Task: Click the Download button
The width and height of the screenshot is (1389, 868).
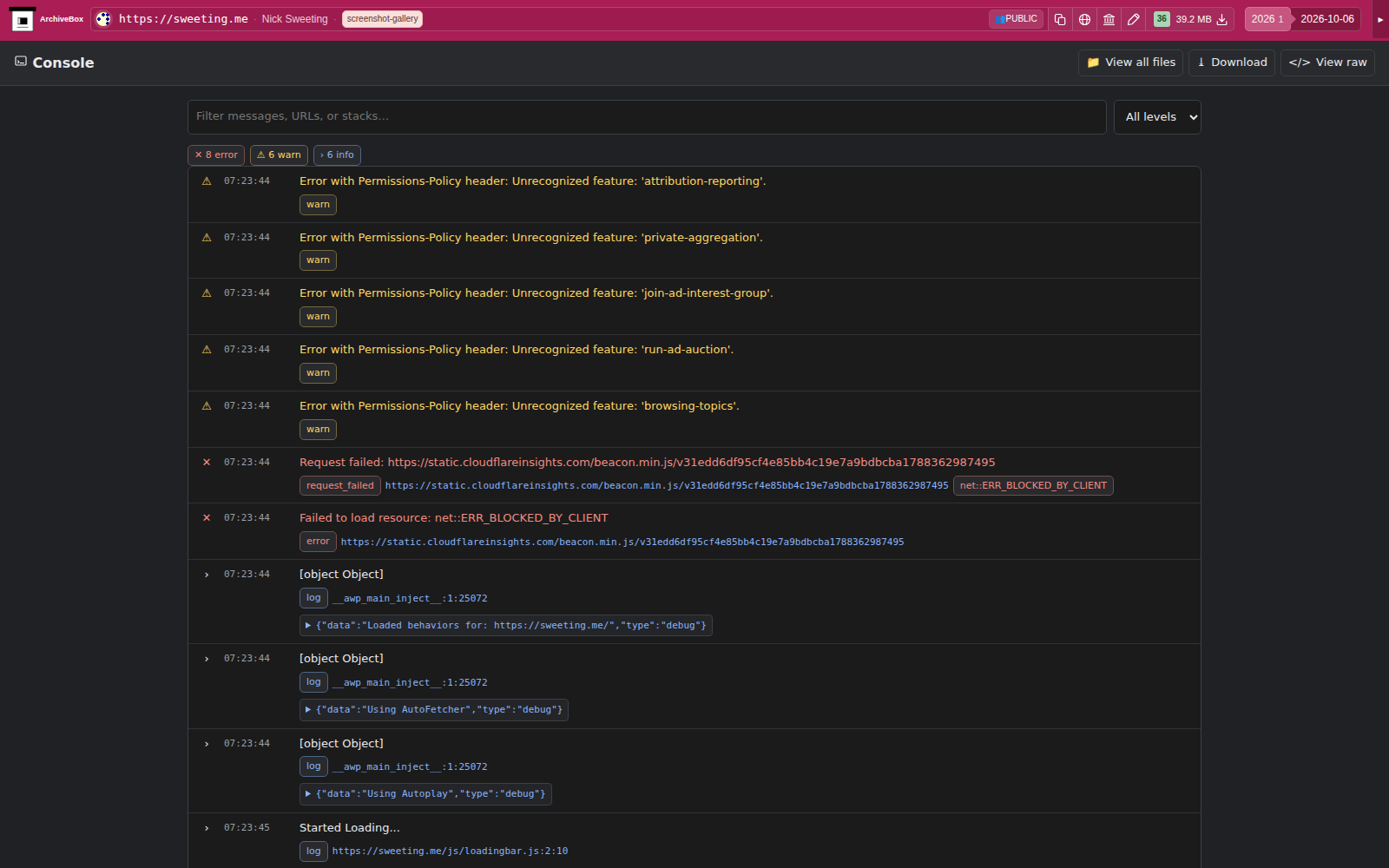Action: 1231,62
